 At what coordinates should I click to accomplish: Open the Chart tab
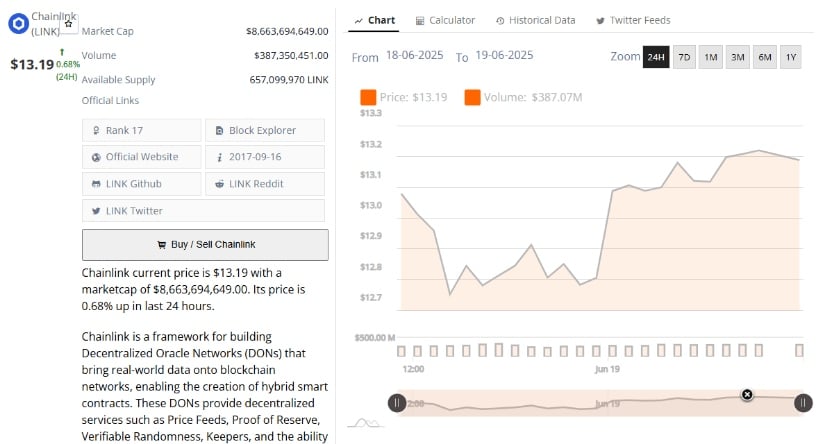click(374, 21)
